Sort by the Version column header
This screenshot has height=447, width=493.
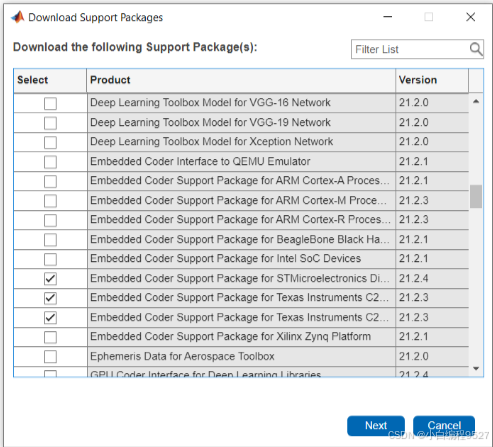click(432, 80)
